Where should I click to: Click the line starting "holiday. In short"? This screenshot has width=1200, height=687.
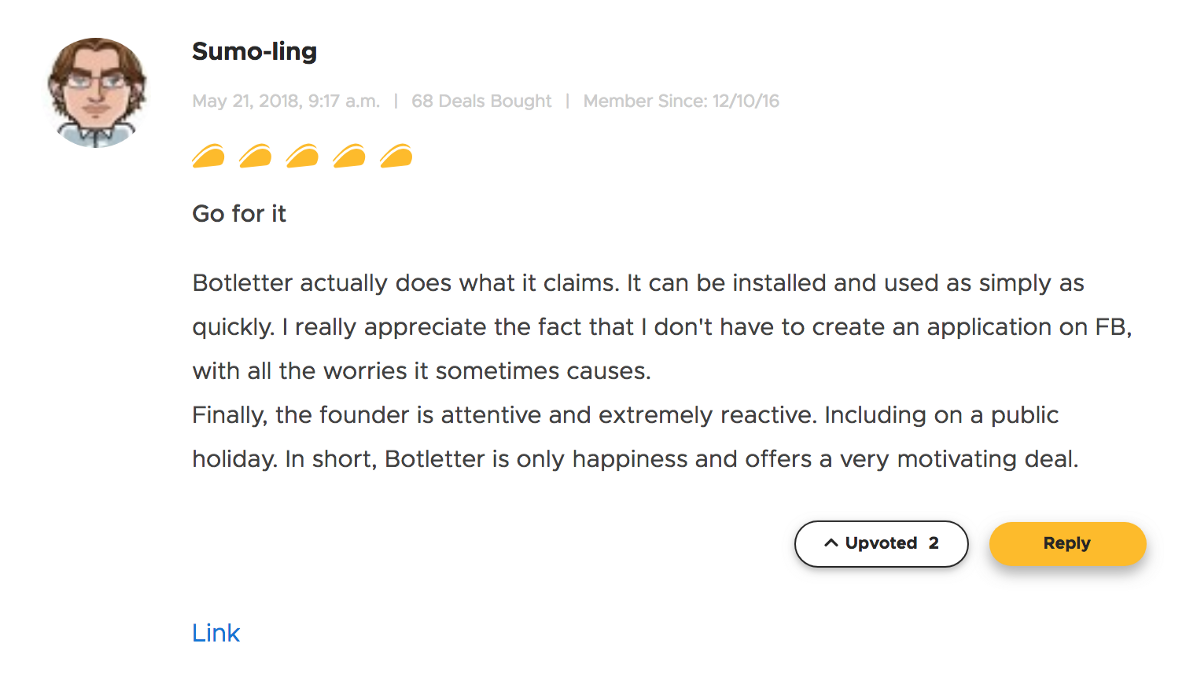point(635,459)
